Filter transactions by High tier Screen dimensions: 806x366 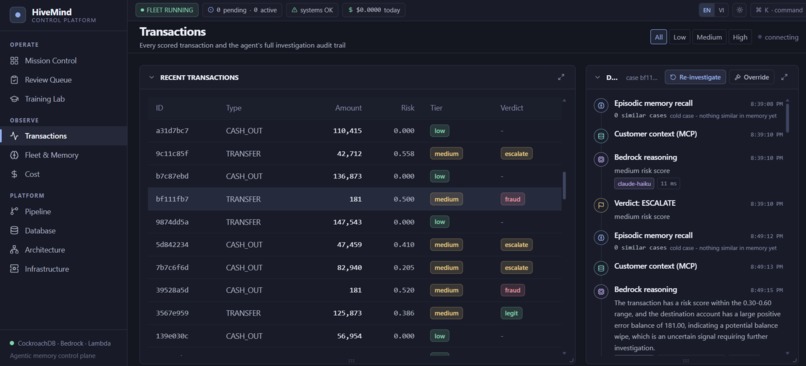pos(740,37)
